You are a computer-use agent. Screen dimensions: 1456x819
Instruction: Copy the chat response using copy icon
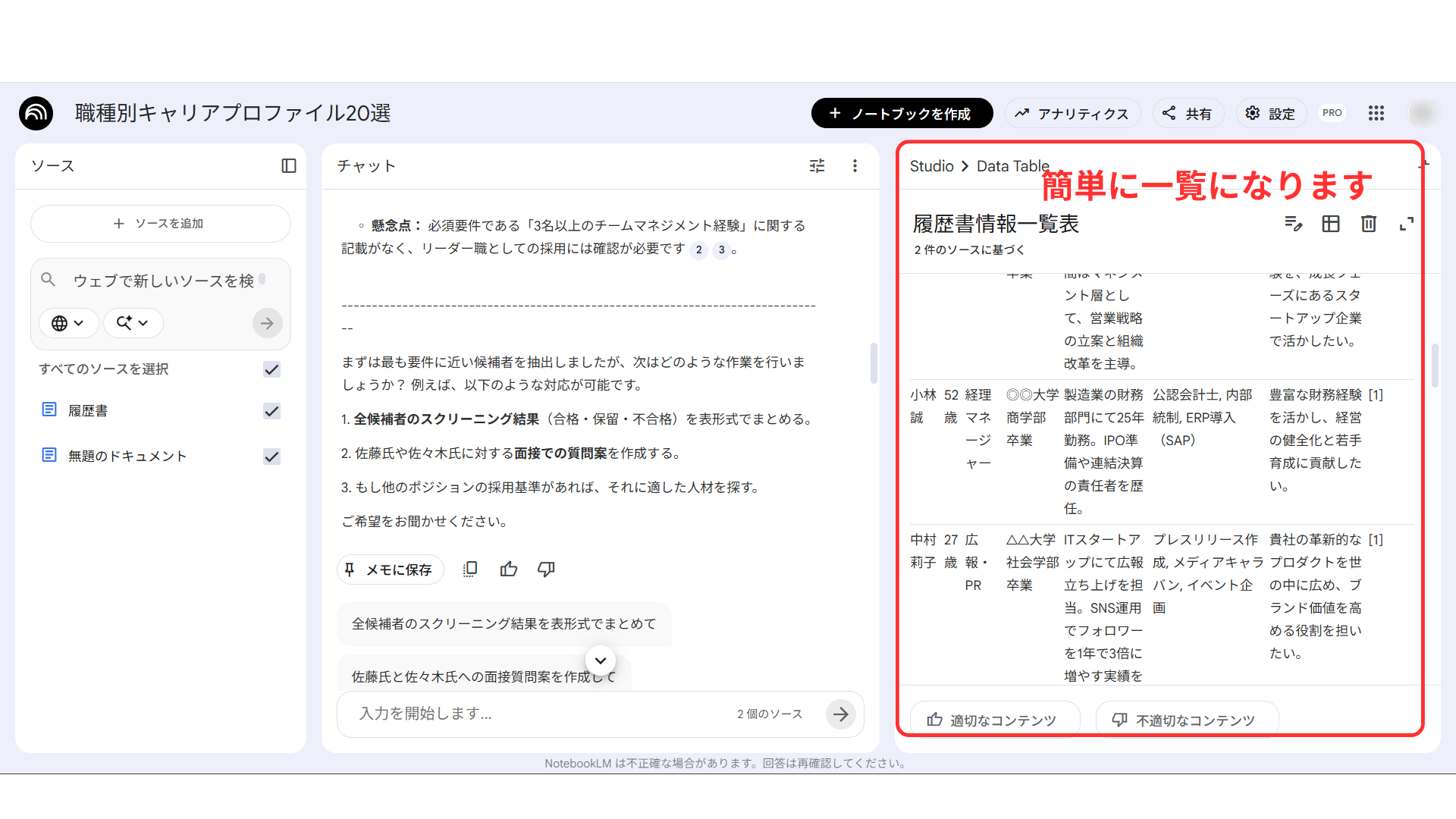coord(470,569)
